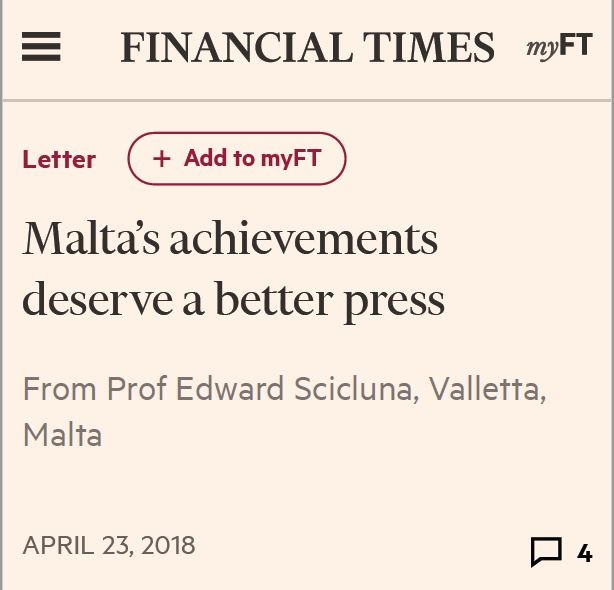Click the word Valletta in the byline

(484, 389)
